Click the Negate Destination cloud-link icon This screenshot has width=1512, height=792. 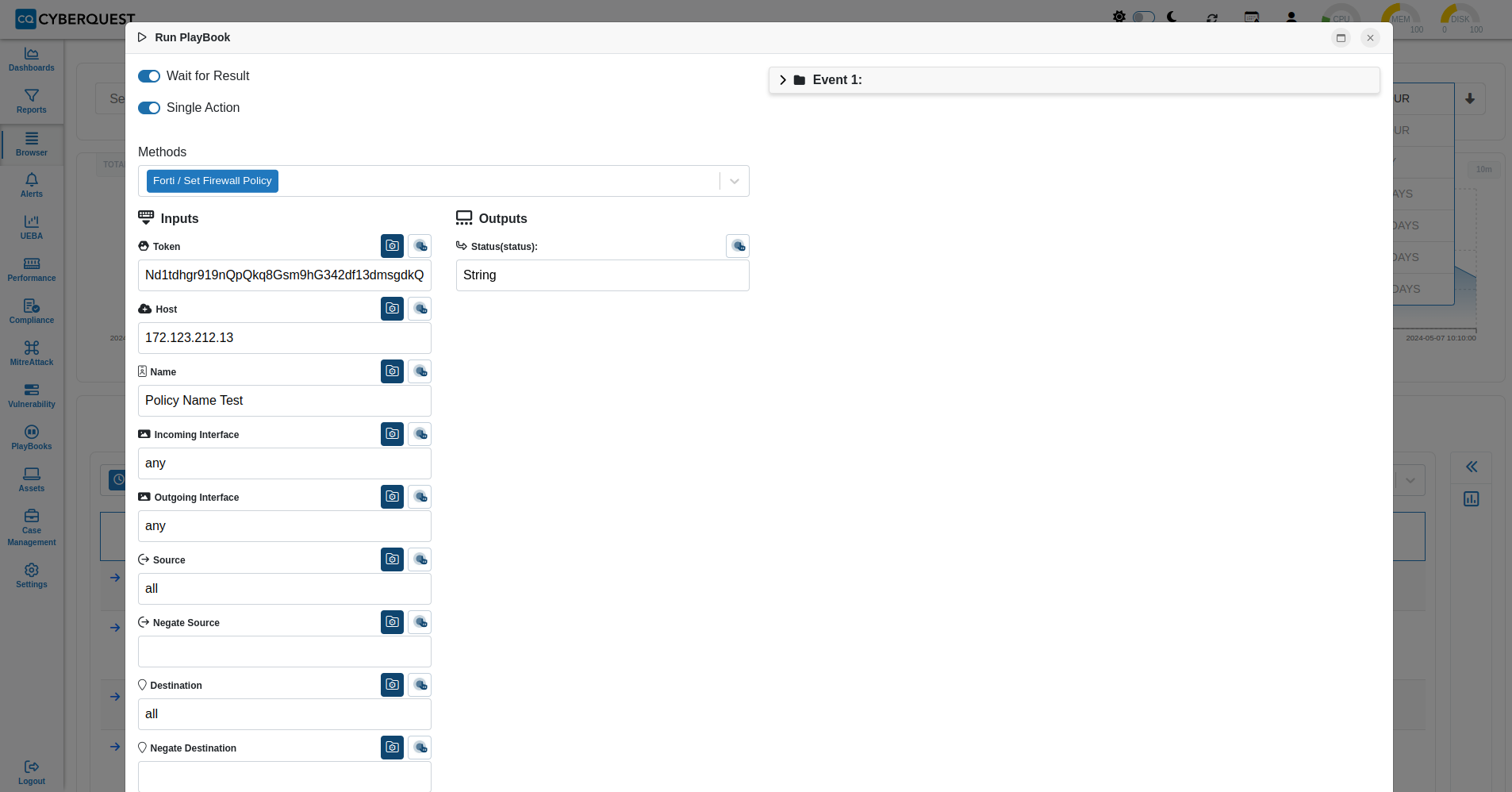420,748
